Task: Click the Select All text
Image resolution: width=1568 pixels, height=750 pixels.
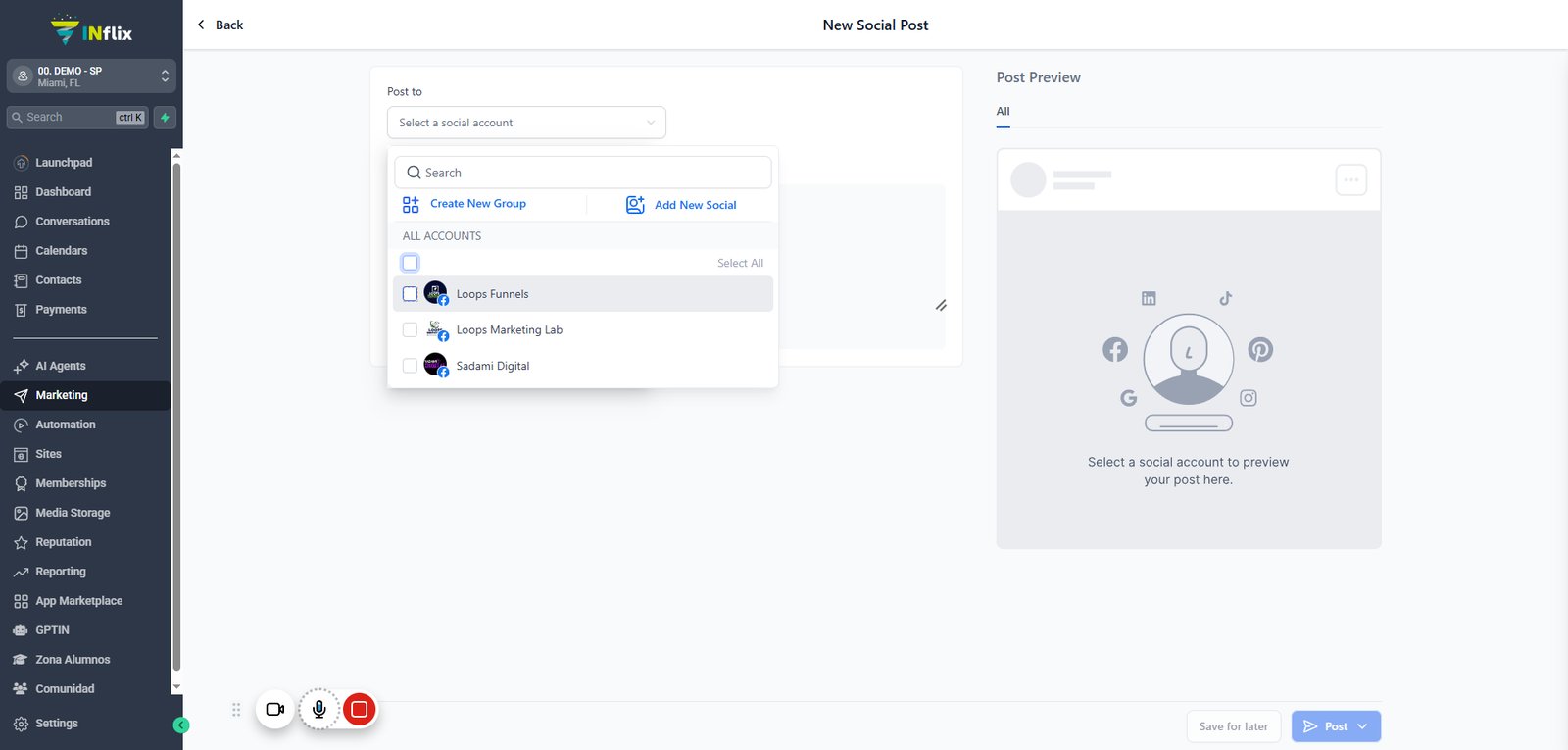Action: [x=740, y=263]
